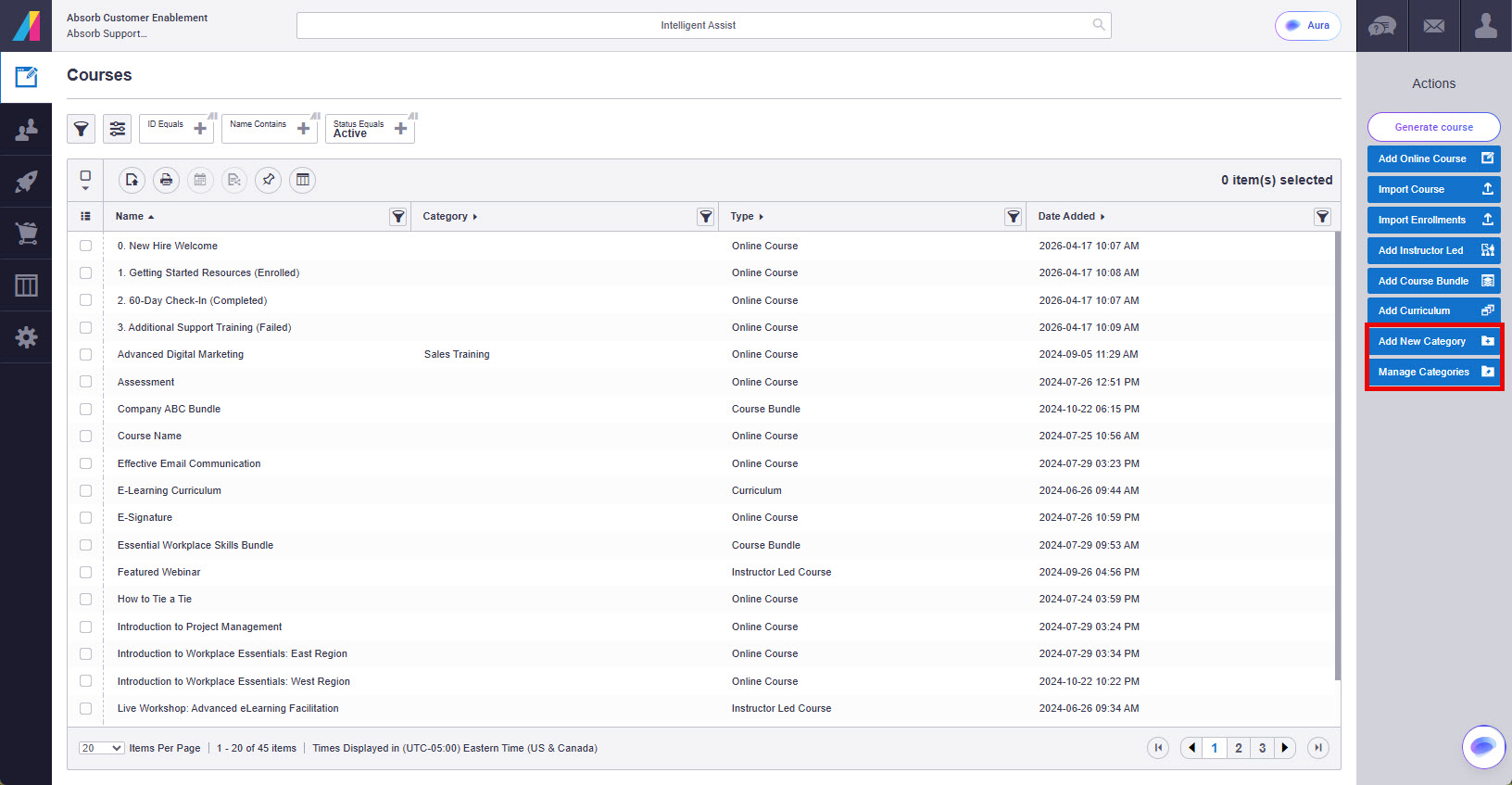
Task: Check the box for Advanced Digital Marketing
Action: pos(85,354)
